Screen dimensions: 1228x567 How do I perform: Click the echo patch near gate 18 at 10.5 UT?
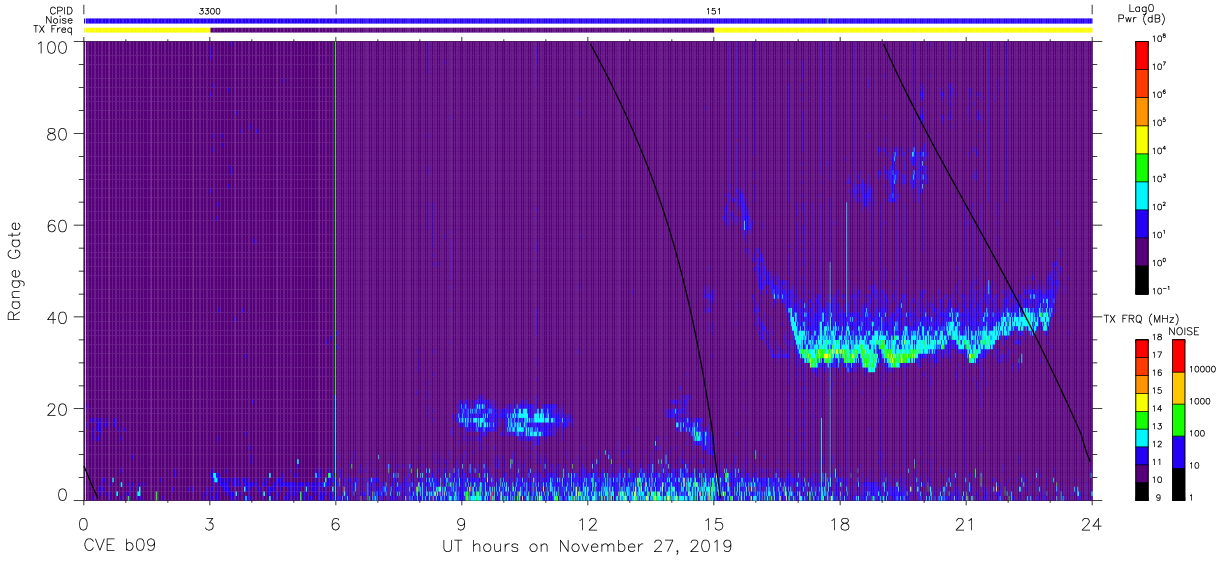click(x=534, y=420)
